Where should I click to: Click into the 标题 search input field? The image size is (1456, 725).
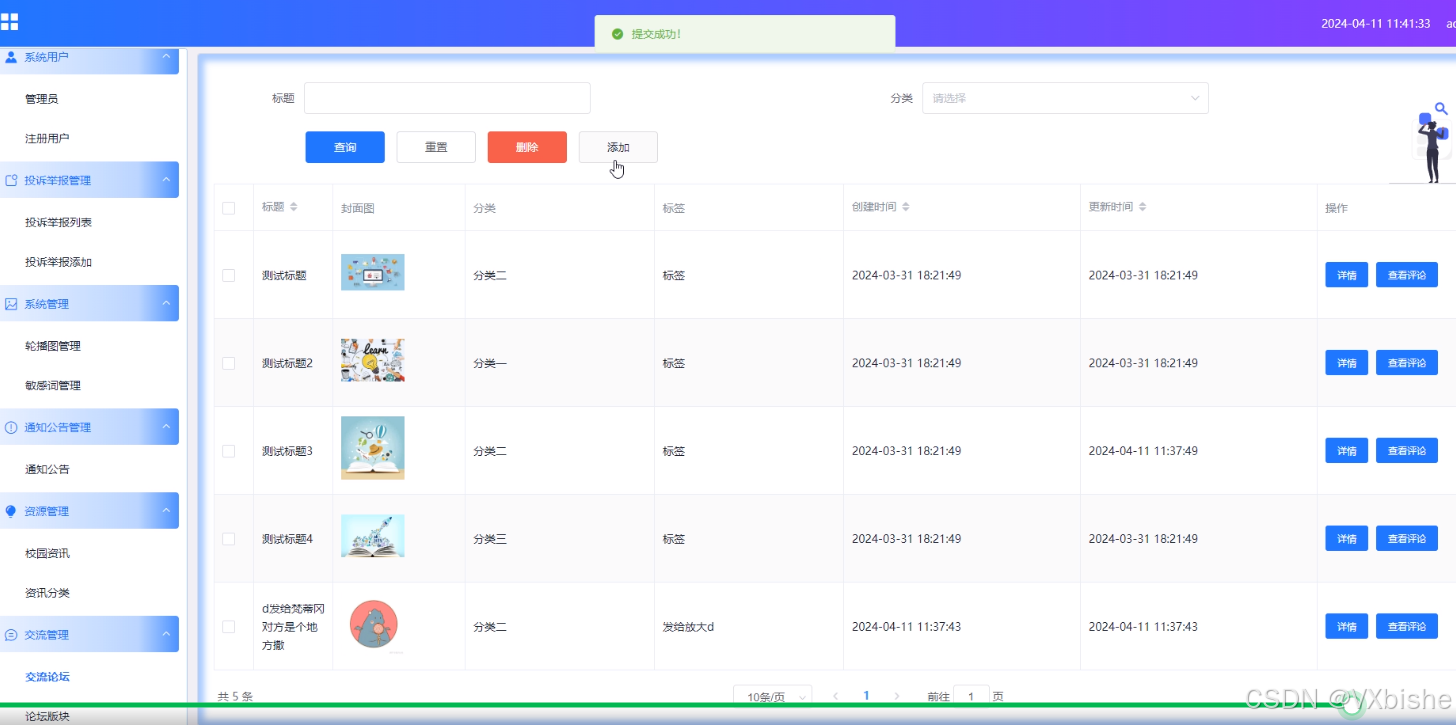pos(447,98)
